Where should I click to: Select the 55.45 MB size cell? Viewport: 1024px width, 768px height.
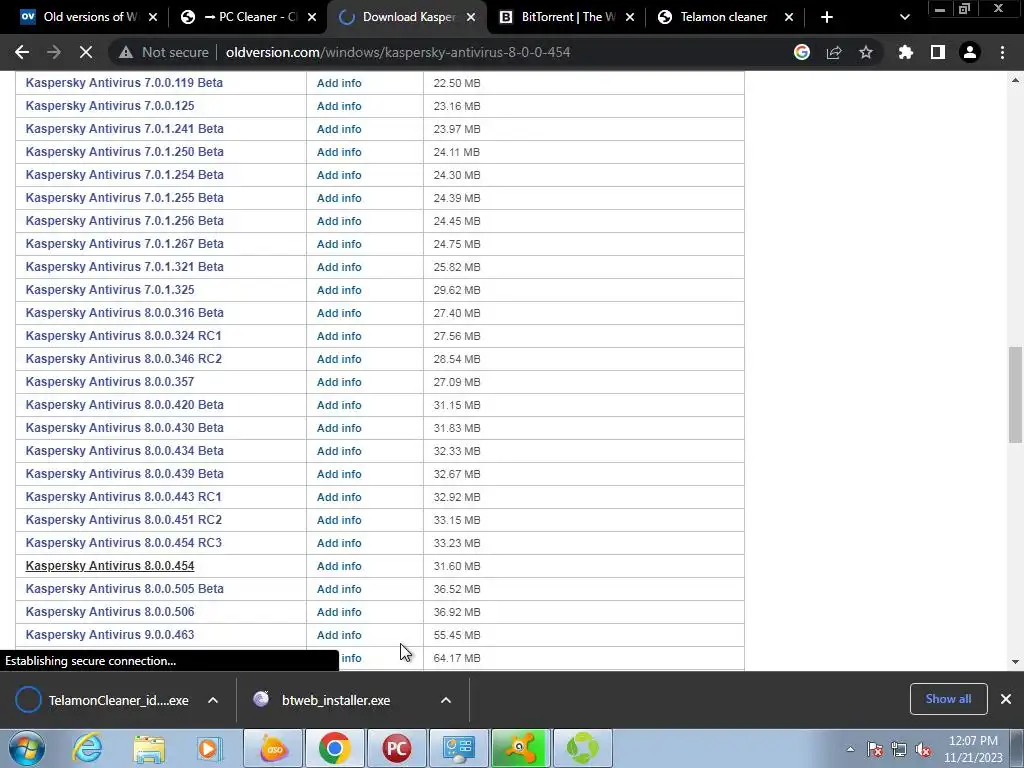tap(583, 635)
